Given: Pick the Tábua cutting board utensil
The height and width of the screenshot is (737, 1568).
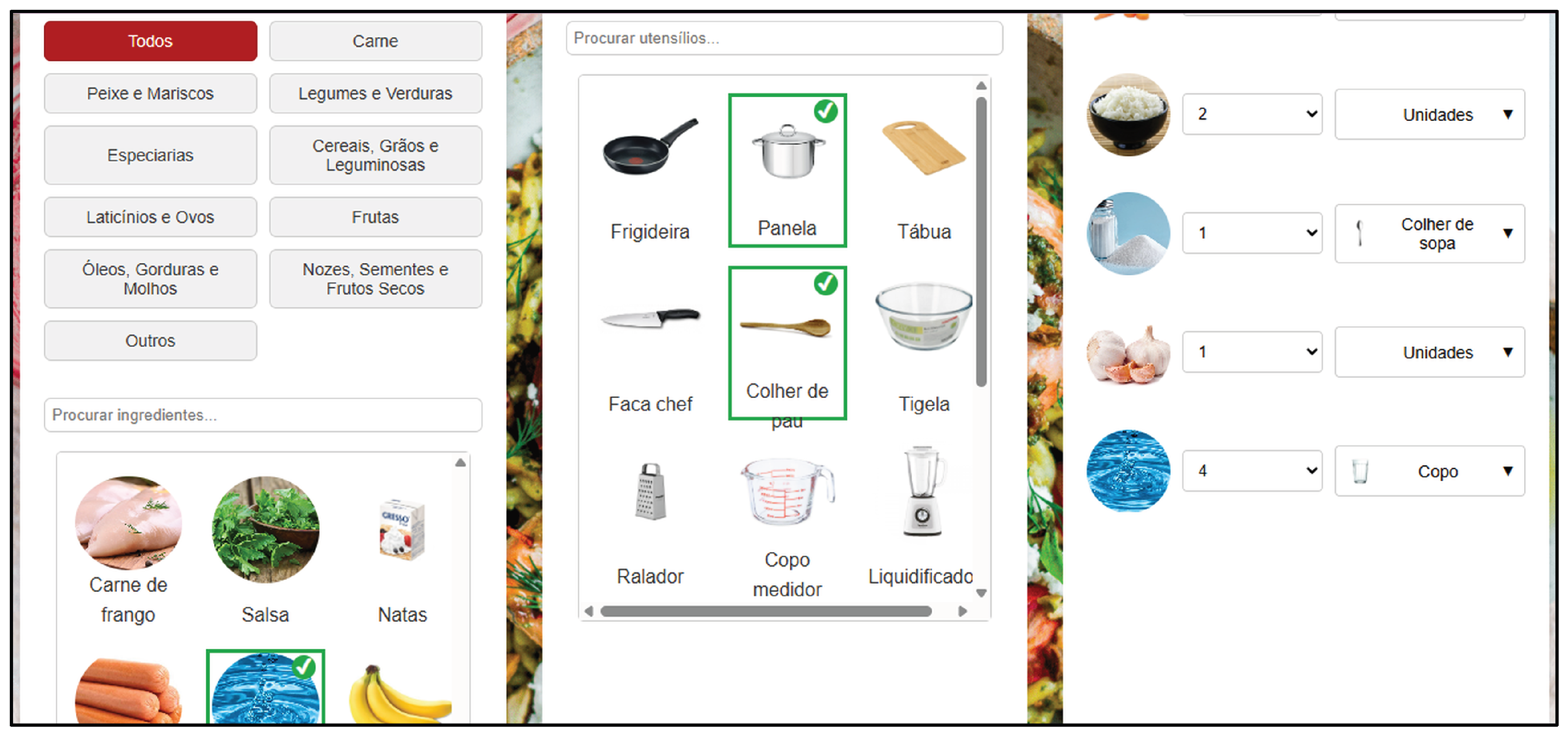Looking at the screenshot, I should pos(924,174).
